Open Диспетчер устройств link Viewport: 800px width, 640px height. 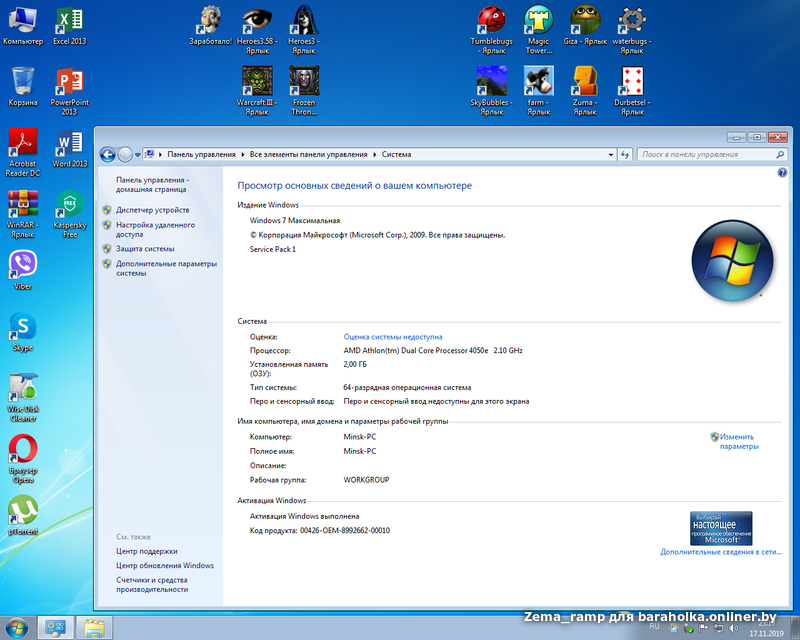point(153,210)
